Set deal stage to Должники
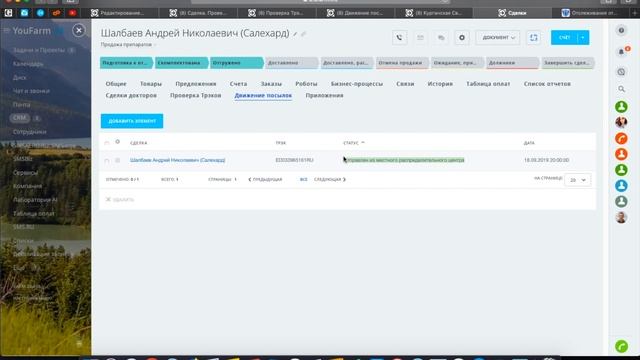The height and width of the screenshot is (360, 640). click(x=512, y=63)
